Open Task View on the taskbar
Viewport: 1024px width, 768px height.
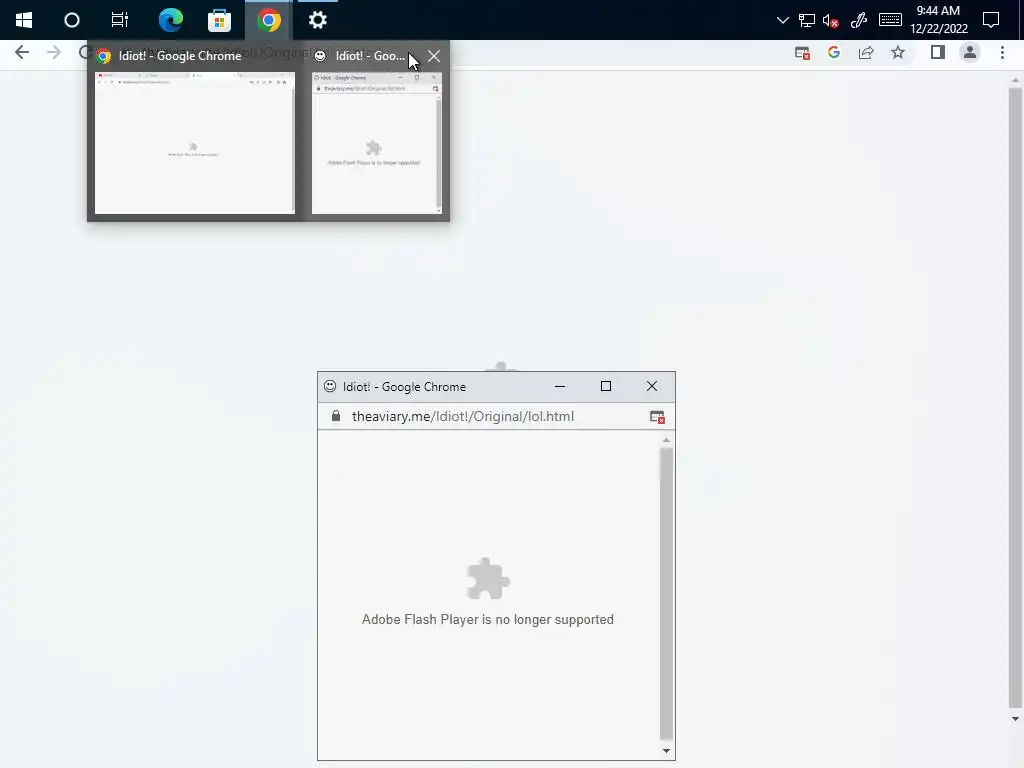point(120,20)
